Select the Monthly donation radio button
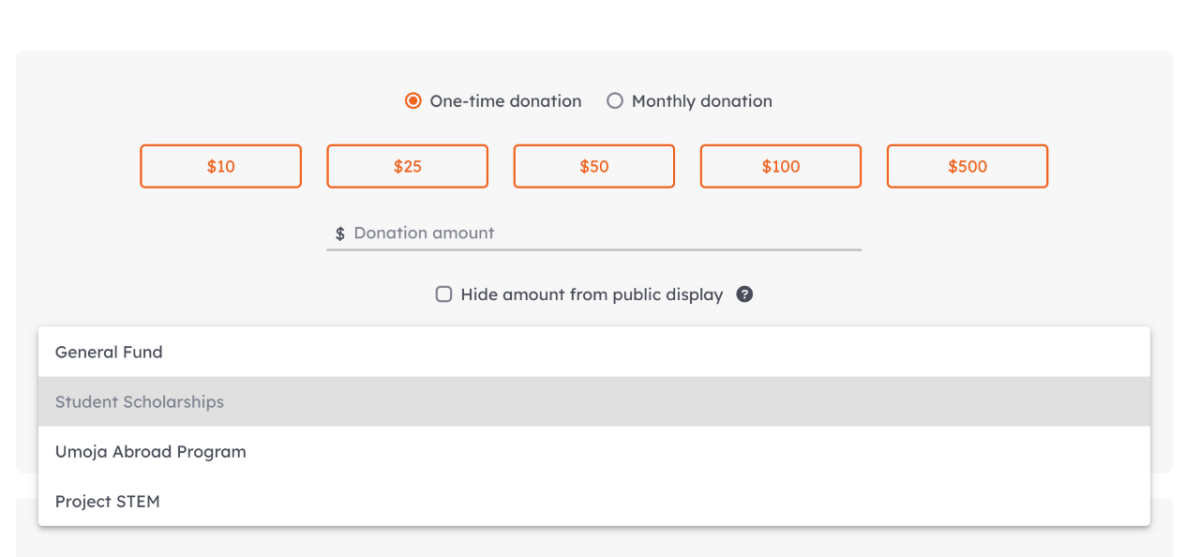This screenshot has height=557, width=1200. point(615,101)
